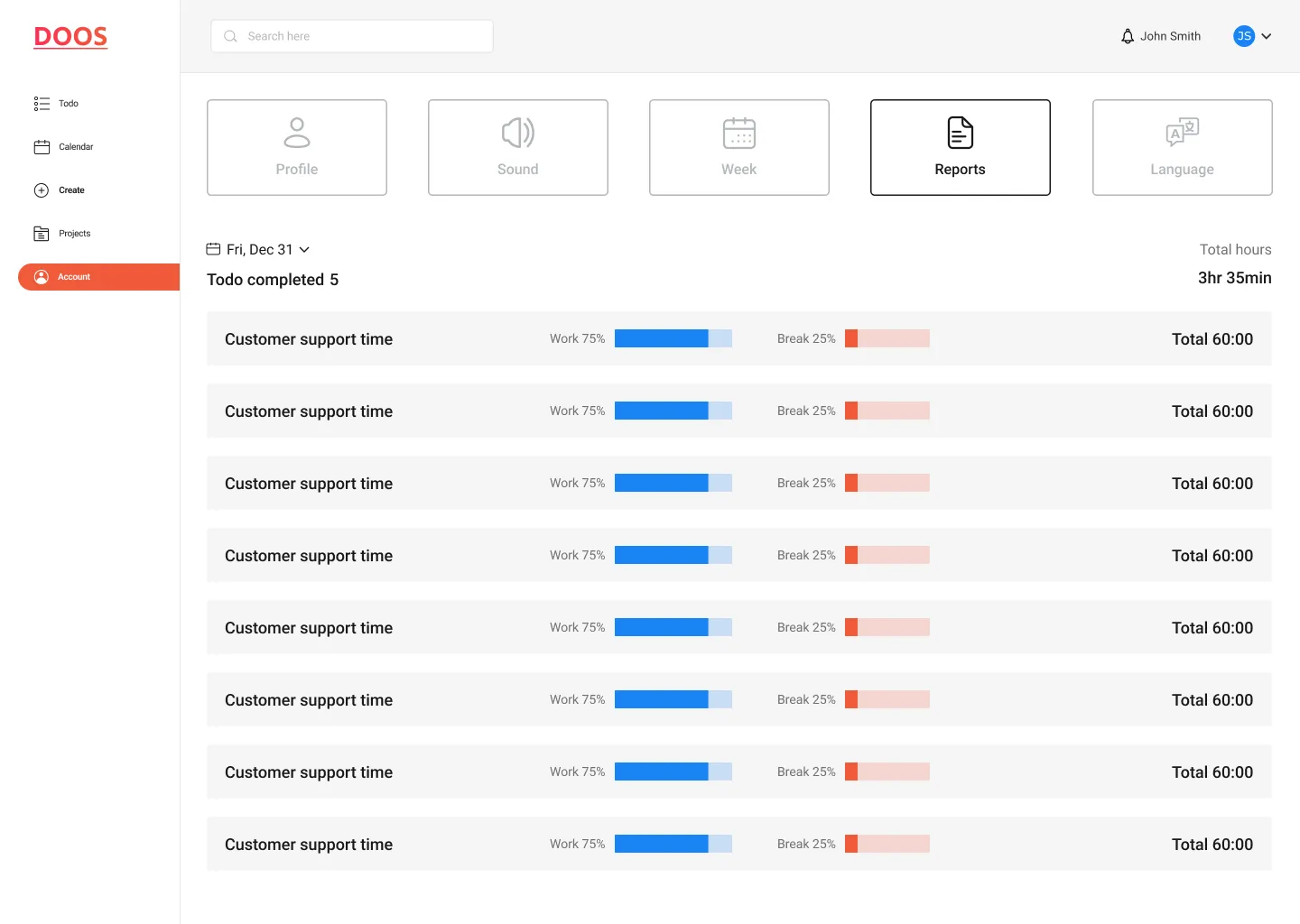Open the Sound settings tab

coord(518,147)
